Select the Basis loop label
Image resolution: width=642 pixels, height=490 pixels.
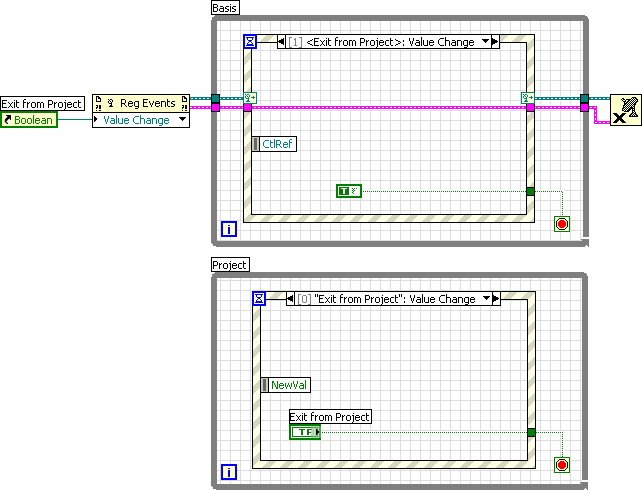click(225, 8)
